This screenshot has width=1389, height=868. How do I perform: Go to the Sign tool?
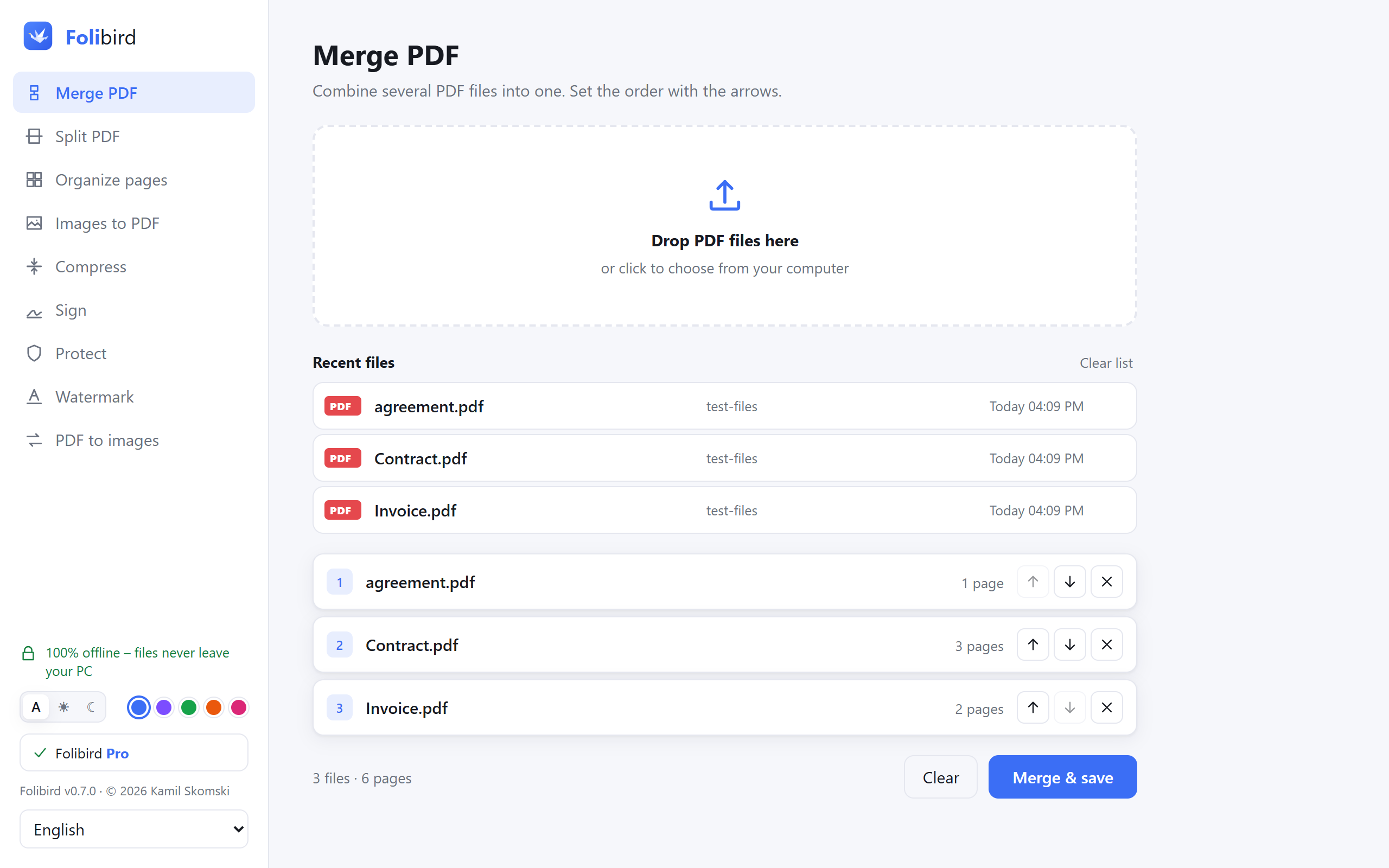133,310
